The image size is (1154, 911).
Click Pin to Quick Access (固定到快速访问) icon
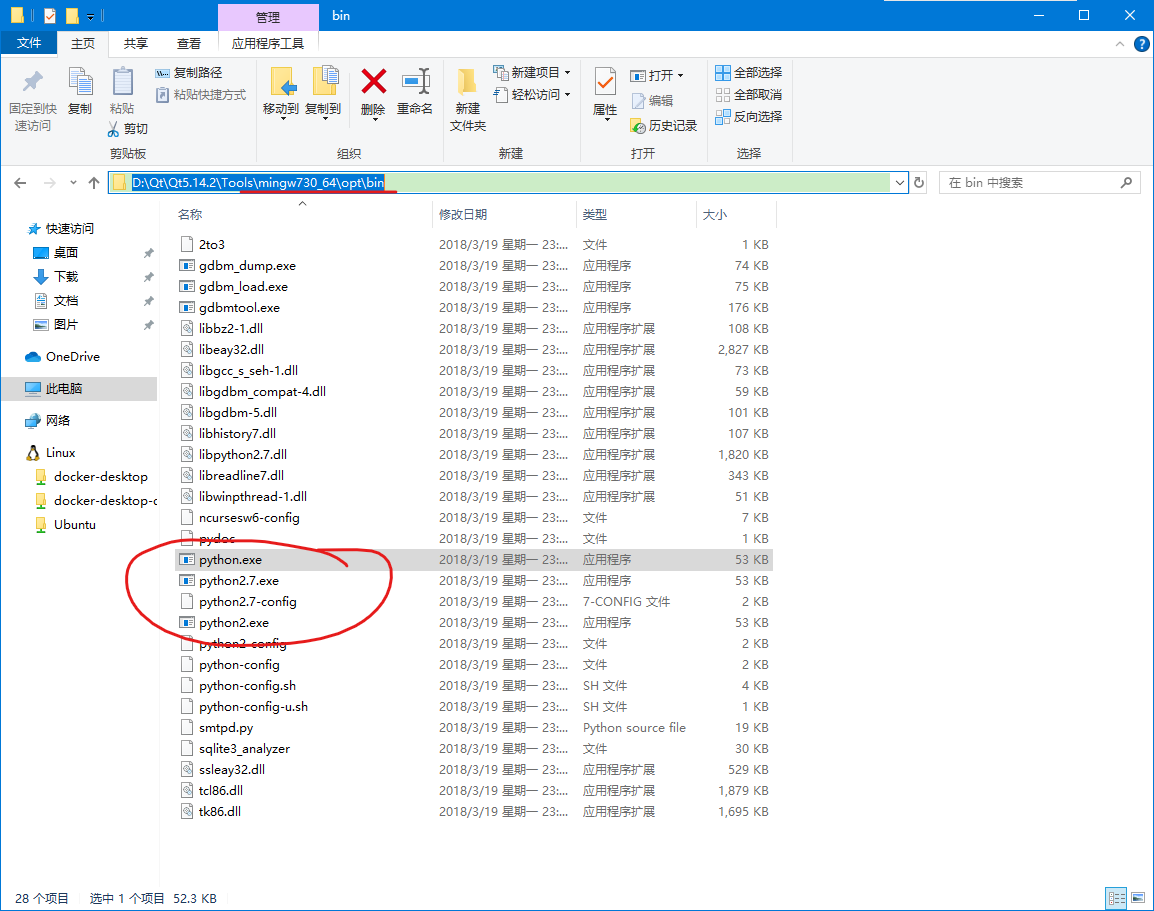33,82
